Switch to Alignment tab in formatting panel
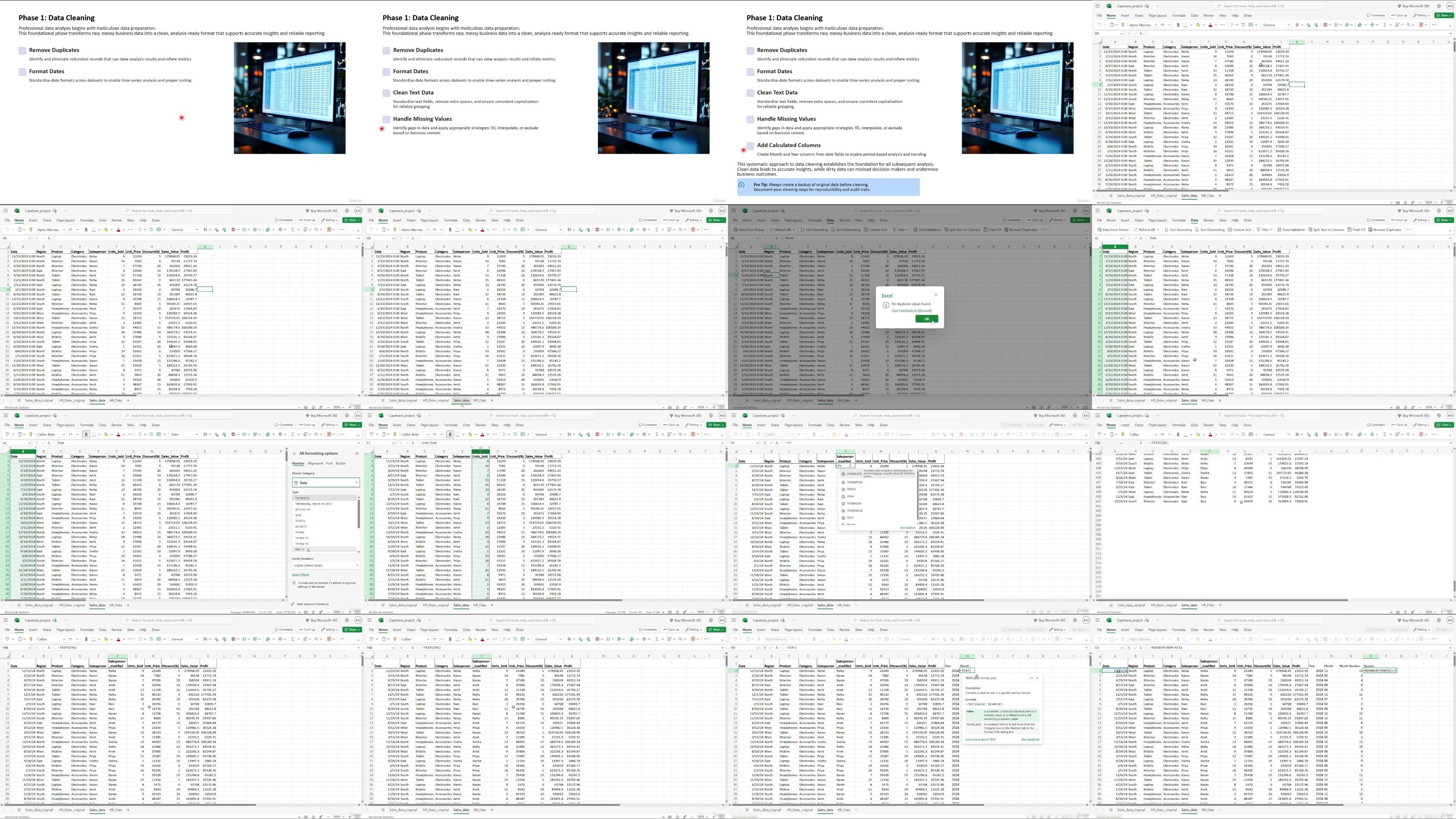 [x=315, y=464]
